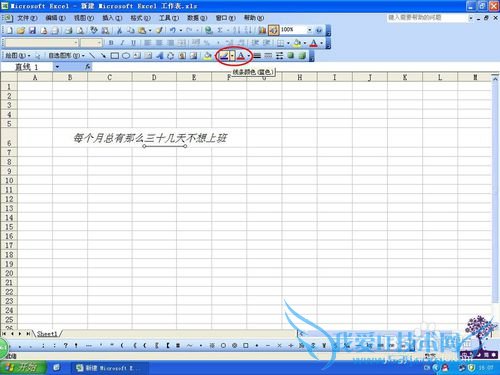This screenshot has height=375, width=500.
Task: Open the 视图 (View) menu
Action: 84,18
